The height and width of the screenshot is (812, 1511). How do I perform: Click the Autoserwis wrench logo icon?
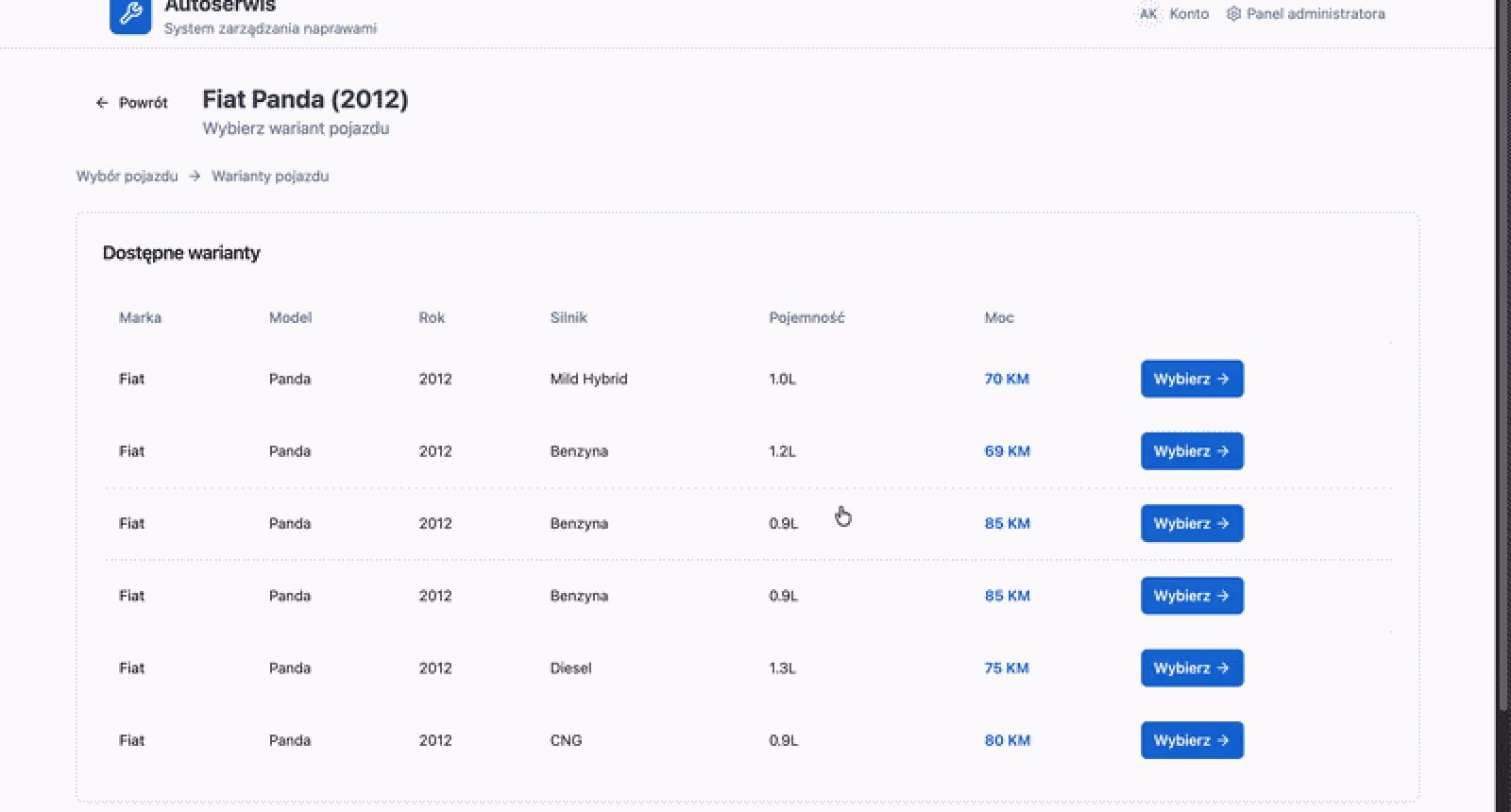coord(130,16)
